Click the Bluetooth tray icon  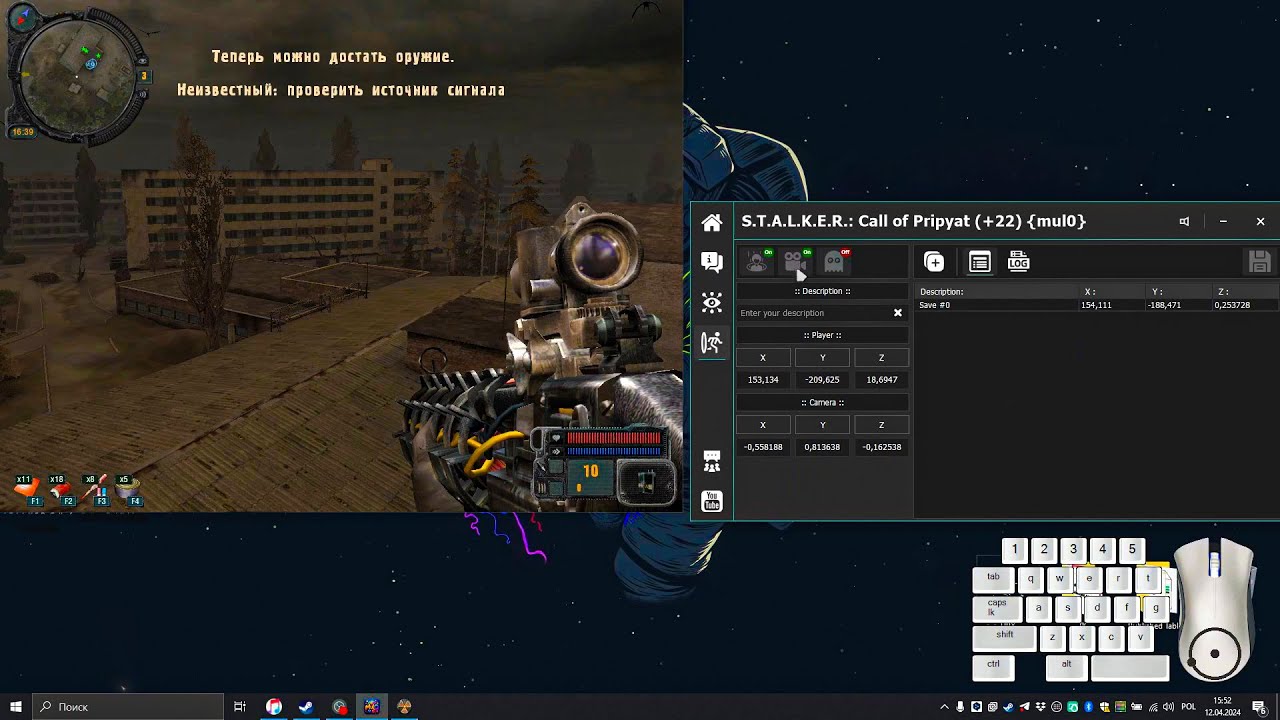point(1088,707)
